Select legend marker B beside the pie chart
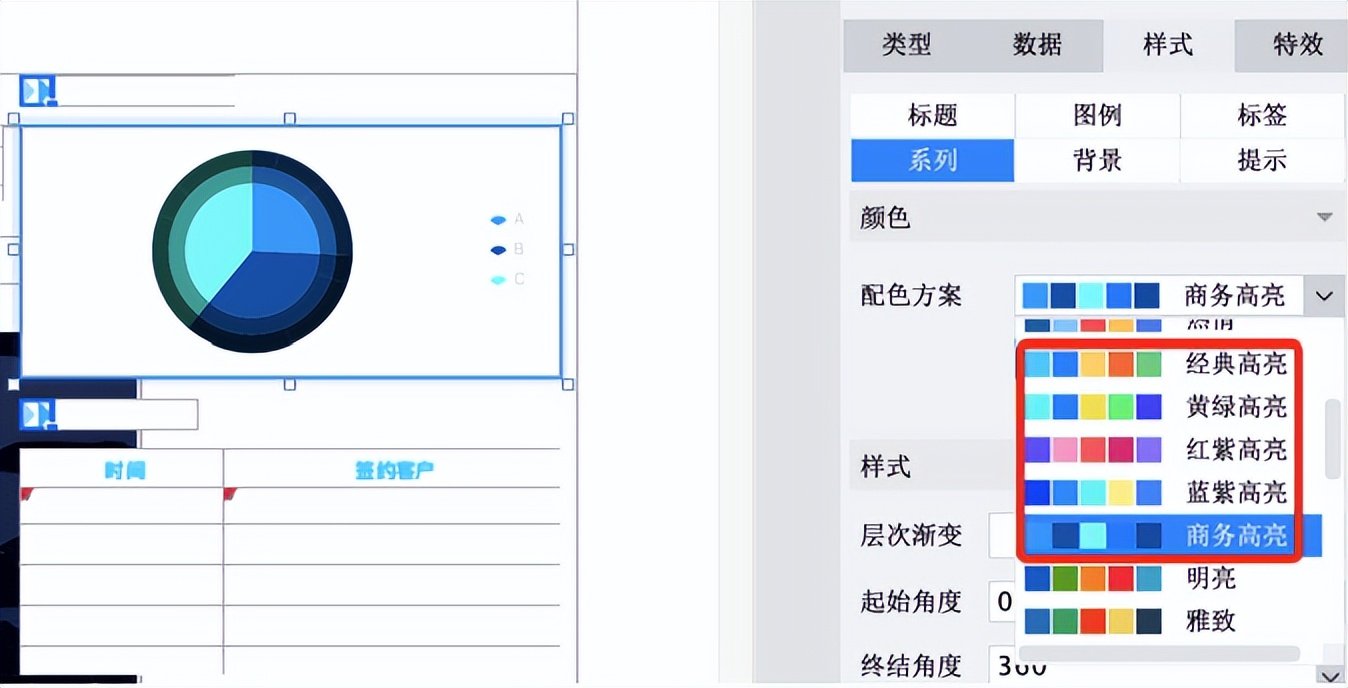Image resolution: width=1348 pixels, height=688 pixels. tap(497, 249)
